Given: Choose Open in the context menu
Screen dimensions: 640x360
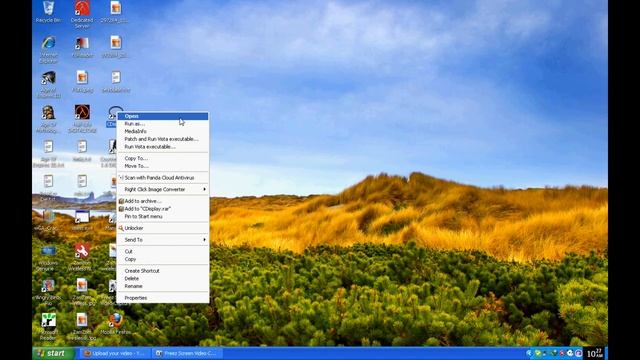Looking at the screenshot, I should [163, 116].
